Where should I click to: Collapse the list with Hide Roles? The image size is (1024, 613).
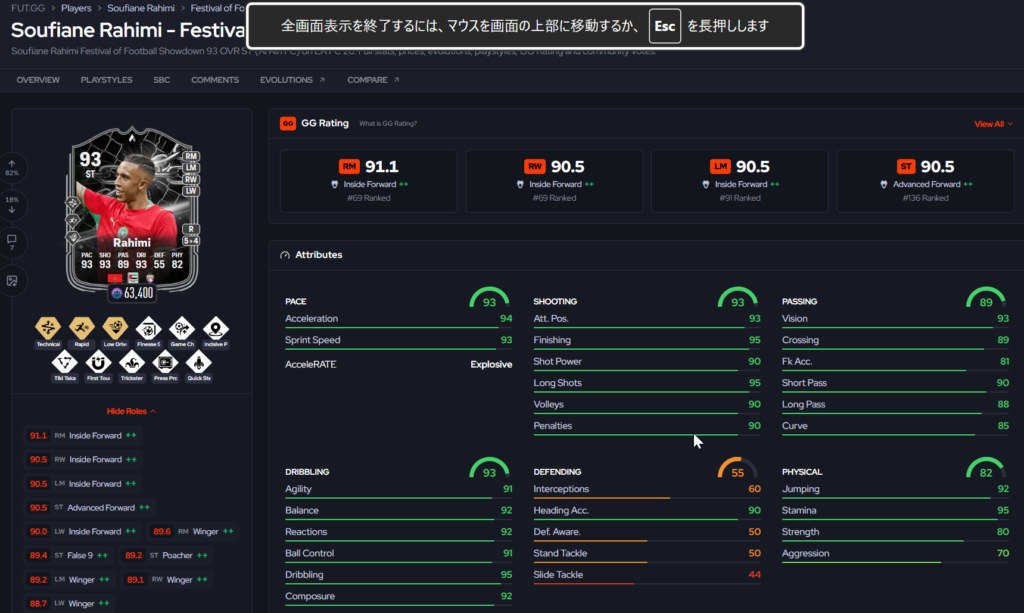click(131, 411)
